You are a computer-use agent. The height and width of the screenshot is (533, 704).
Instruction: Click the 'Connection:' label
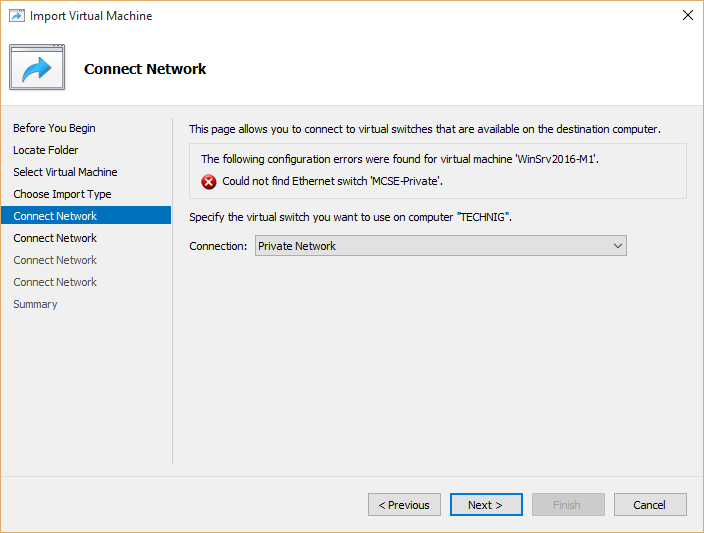(x=218, y=246)
